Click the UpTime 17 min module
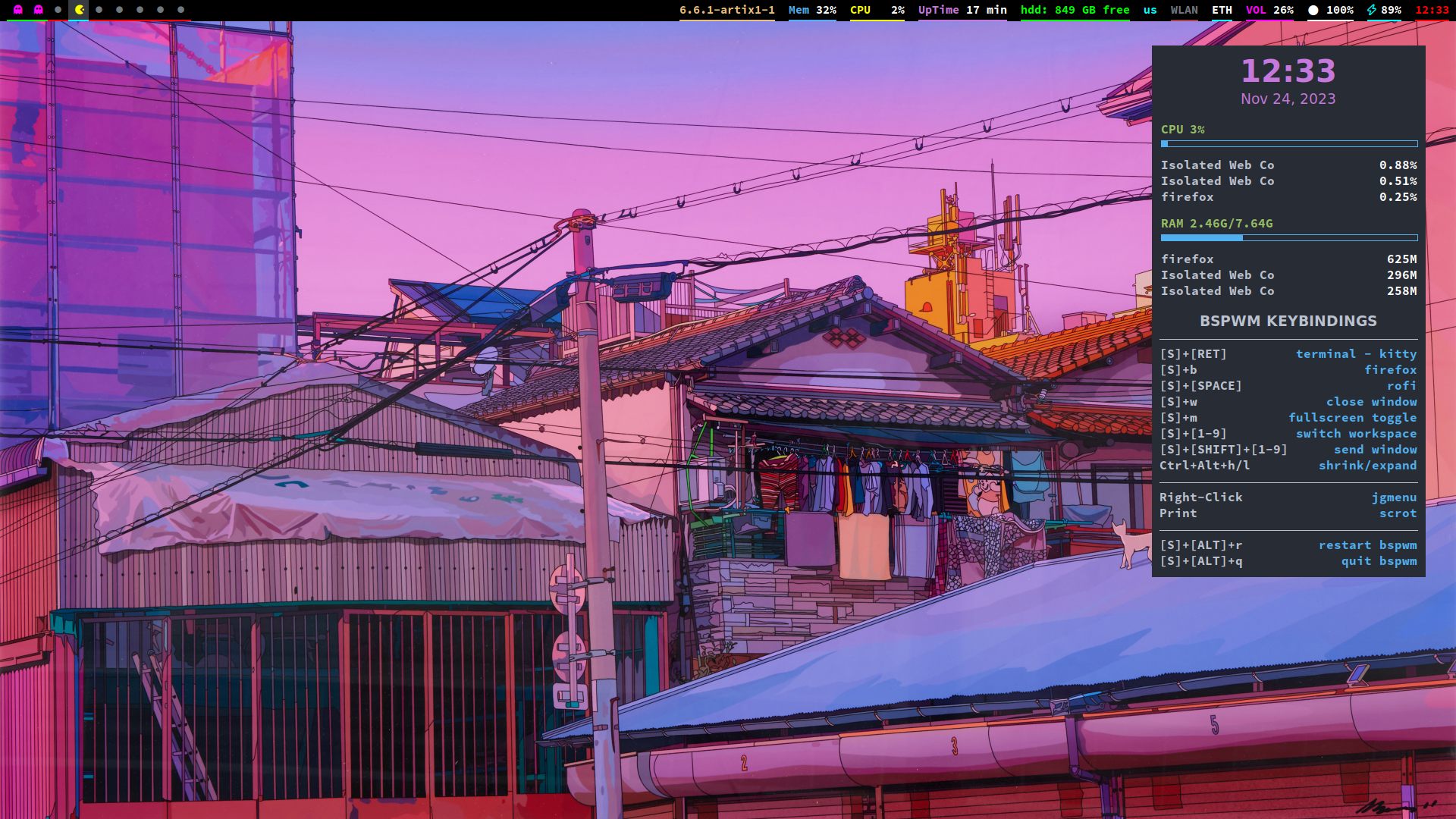 (x=962, y=10)
